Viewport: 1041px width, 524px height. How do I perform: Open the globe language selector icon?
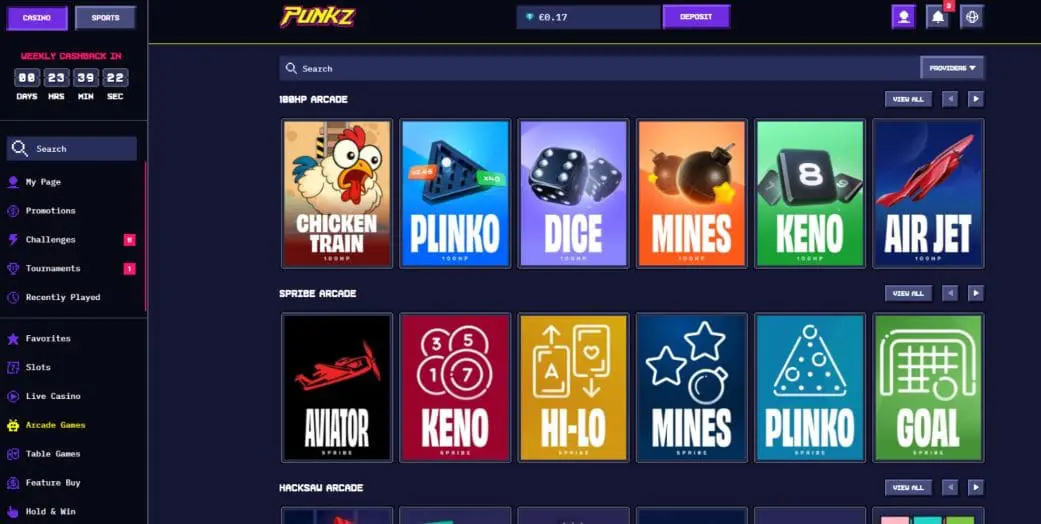click(972, 17)
